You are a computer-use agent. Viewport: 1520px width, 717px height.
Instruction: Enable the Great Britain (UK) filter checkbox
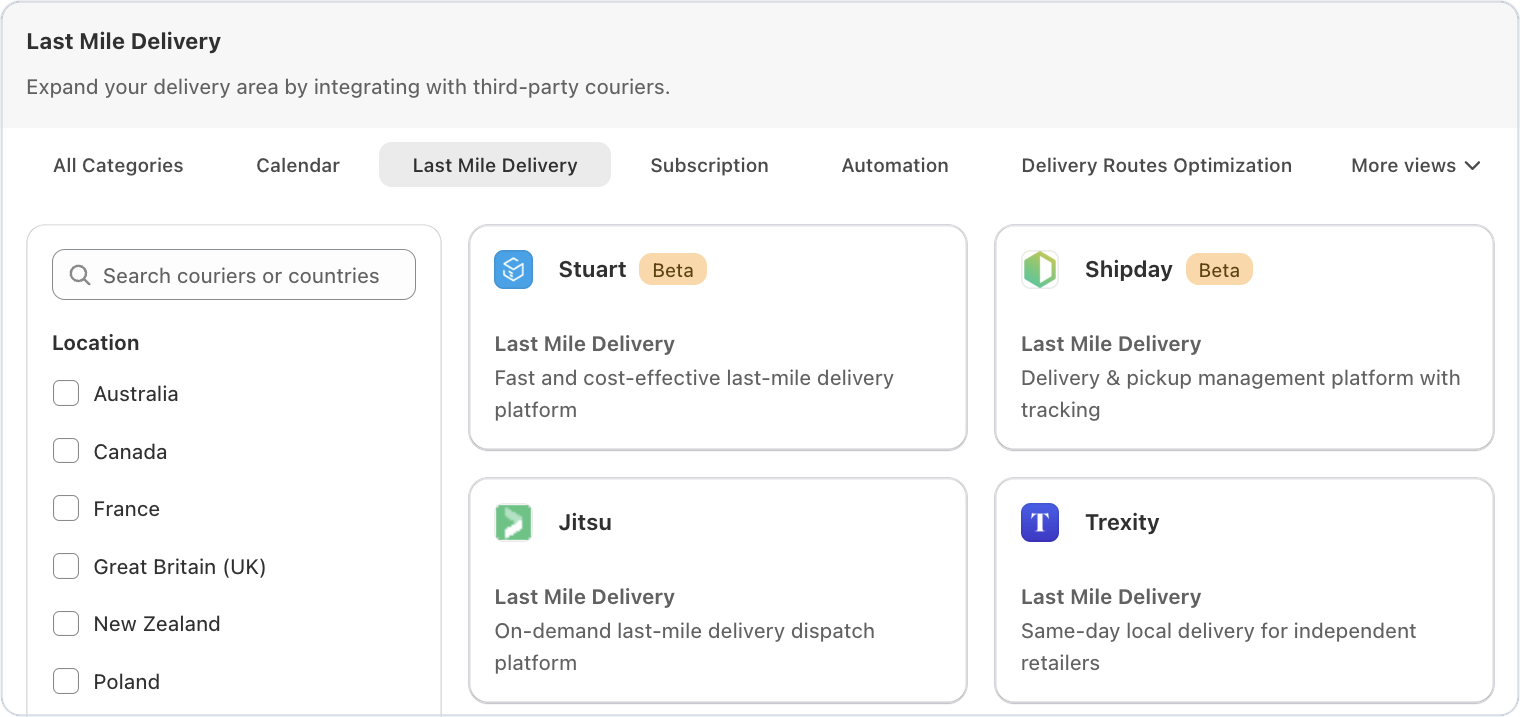click(66, 567)
